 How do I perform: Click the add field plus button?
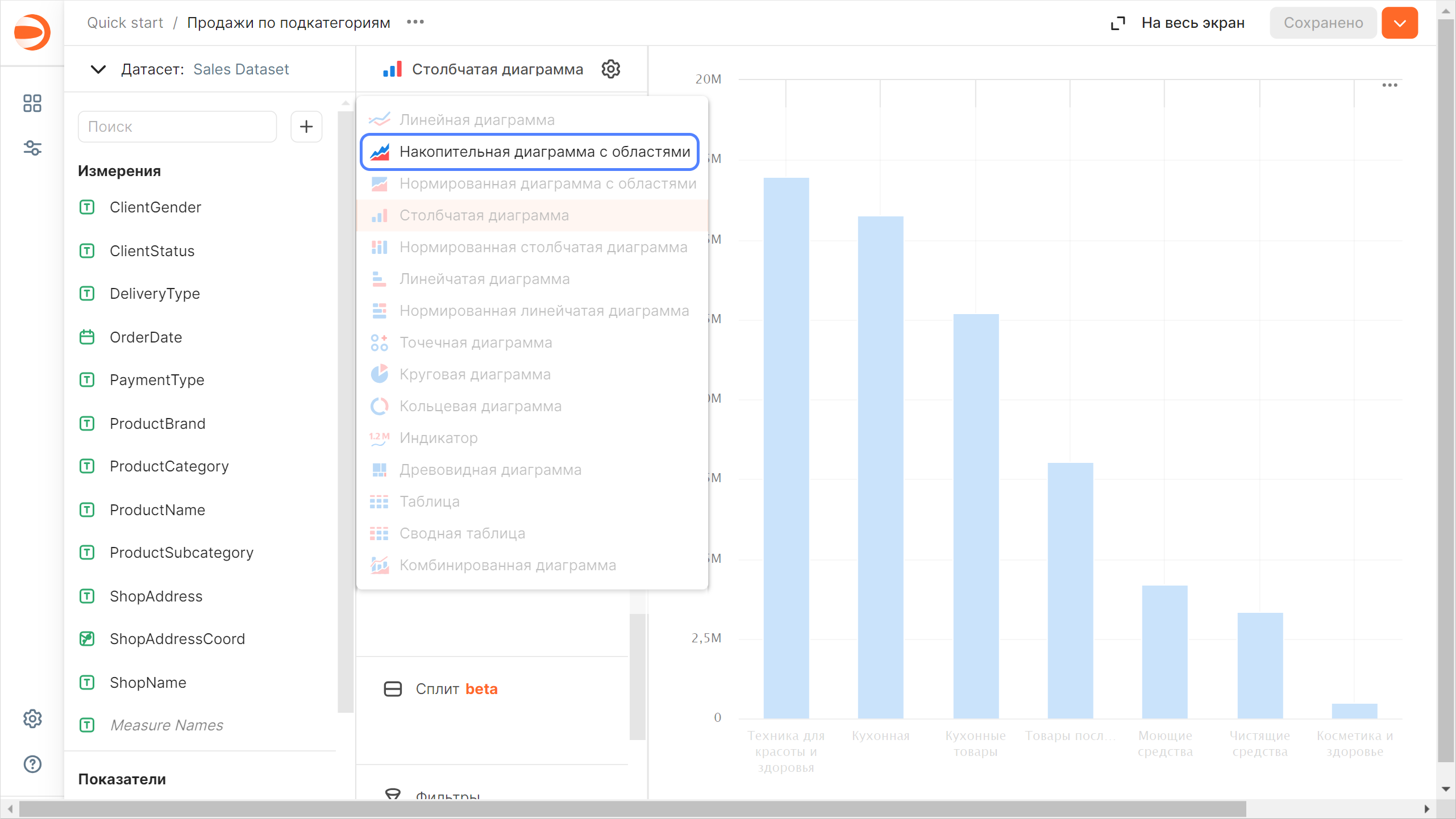[306, 126]
